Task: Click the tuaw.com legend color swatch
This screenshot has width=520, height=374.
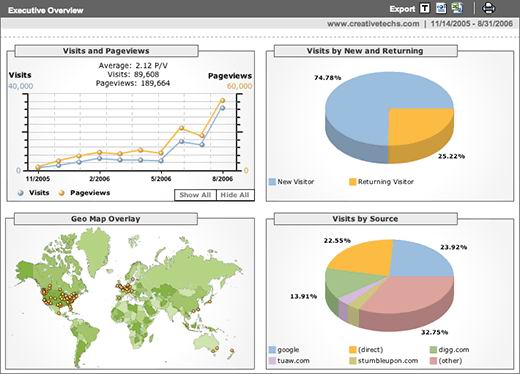Action: (x=272, y=361)
